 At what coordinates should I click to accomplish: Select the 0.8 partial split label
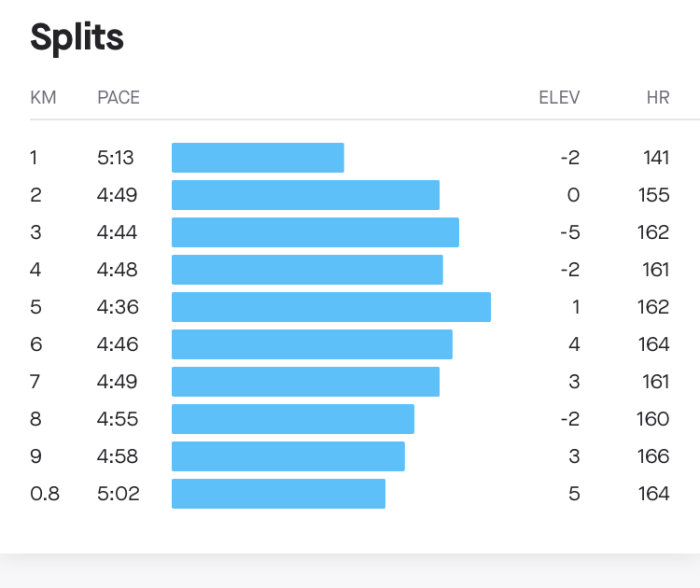pyautogui.click(x=45, y=493)
